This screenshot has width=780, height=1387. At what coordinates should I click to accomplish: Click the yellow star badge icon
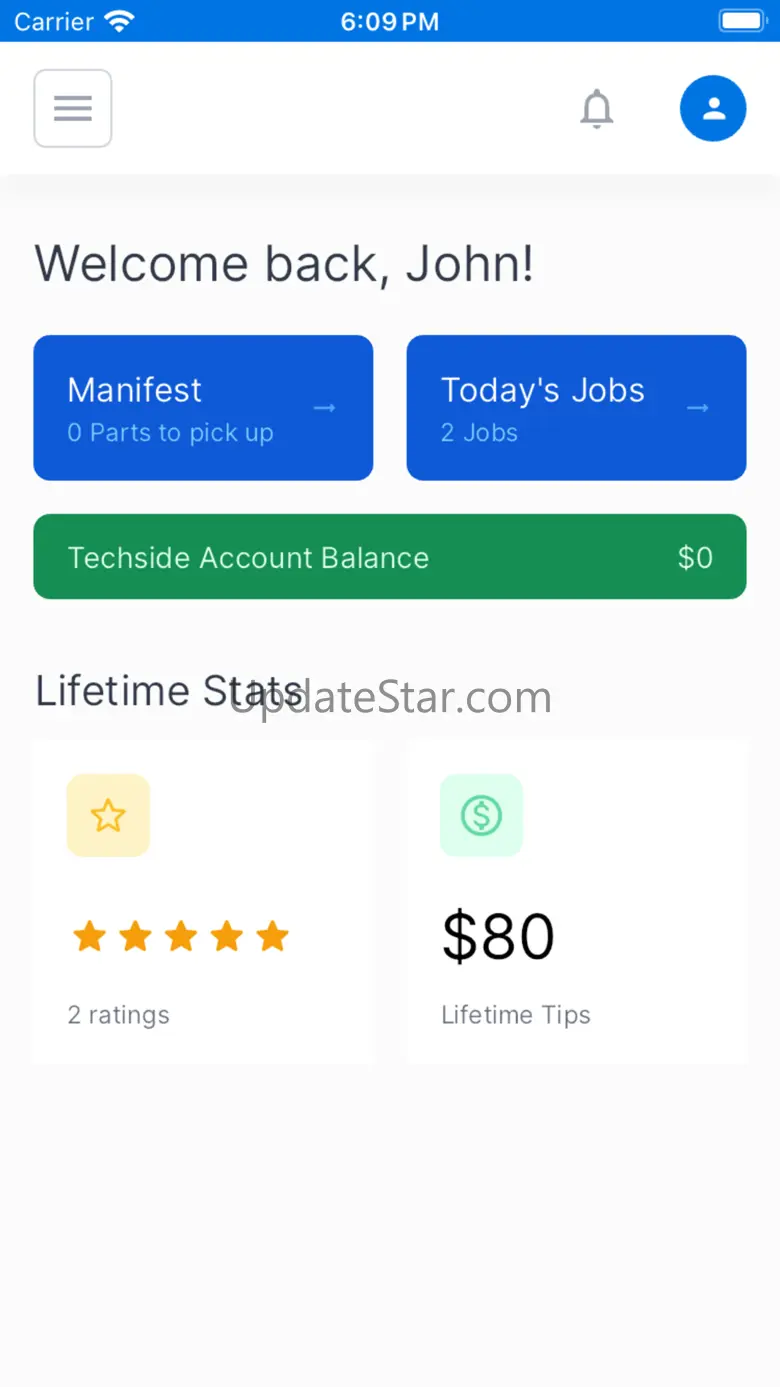[108, 815]
